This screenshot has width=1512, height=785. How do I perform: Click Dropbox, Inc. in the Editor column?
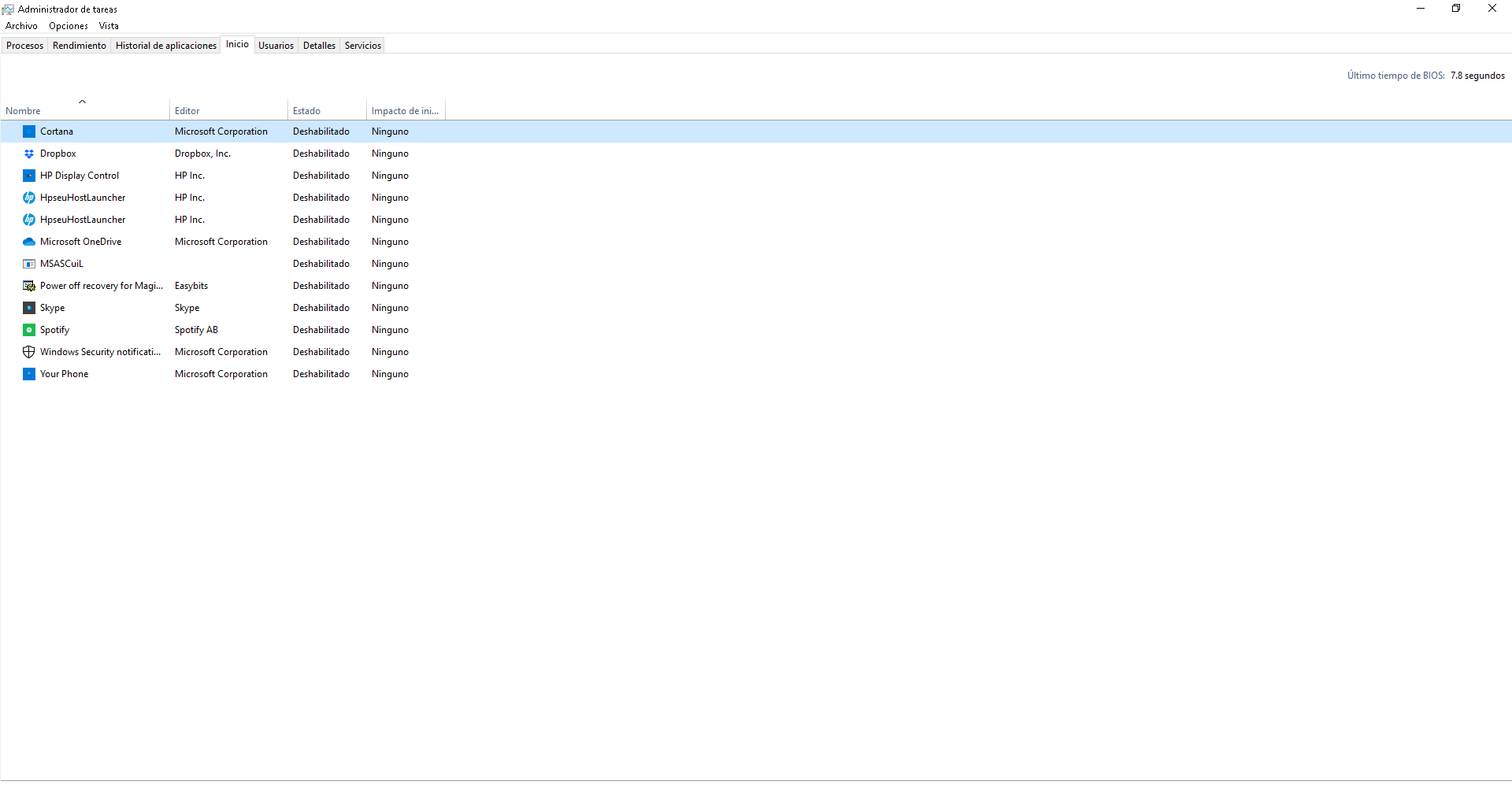203,154
